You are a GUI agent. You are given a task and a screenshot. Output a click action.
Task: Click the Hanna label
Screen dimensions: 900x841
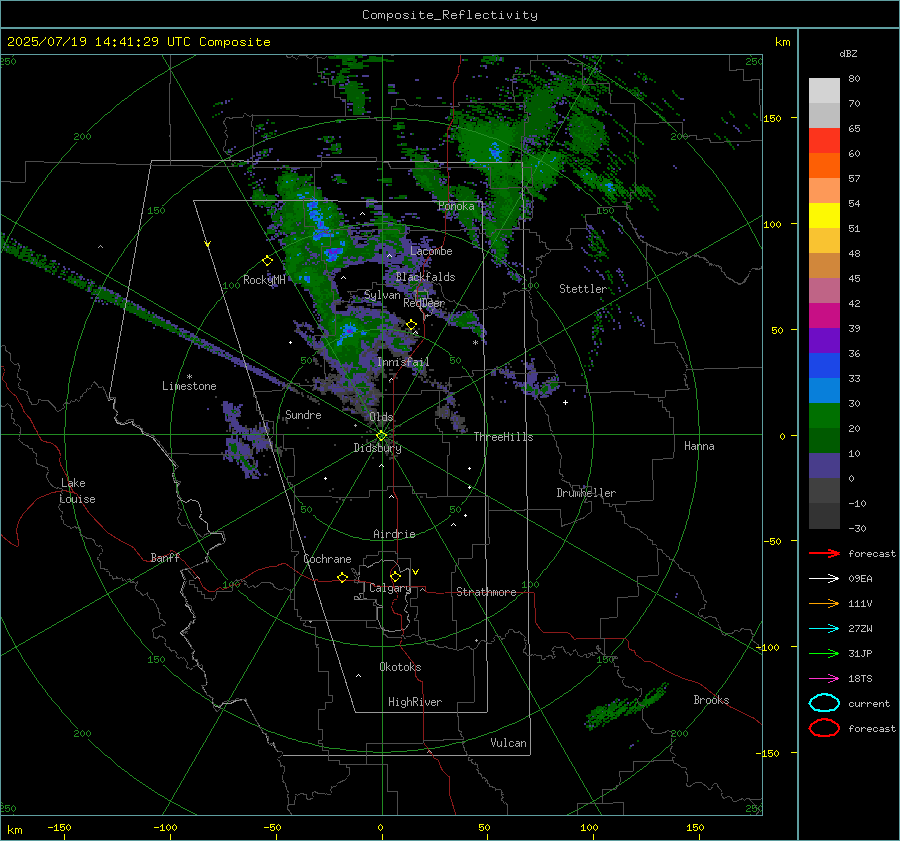click(x=699, y=446)
